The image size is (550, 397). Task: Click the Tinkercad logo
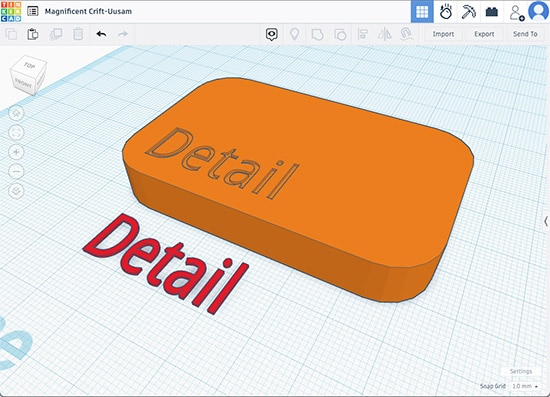click(x=11, y=11)
